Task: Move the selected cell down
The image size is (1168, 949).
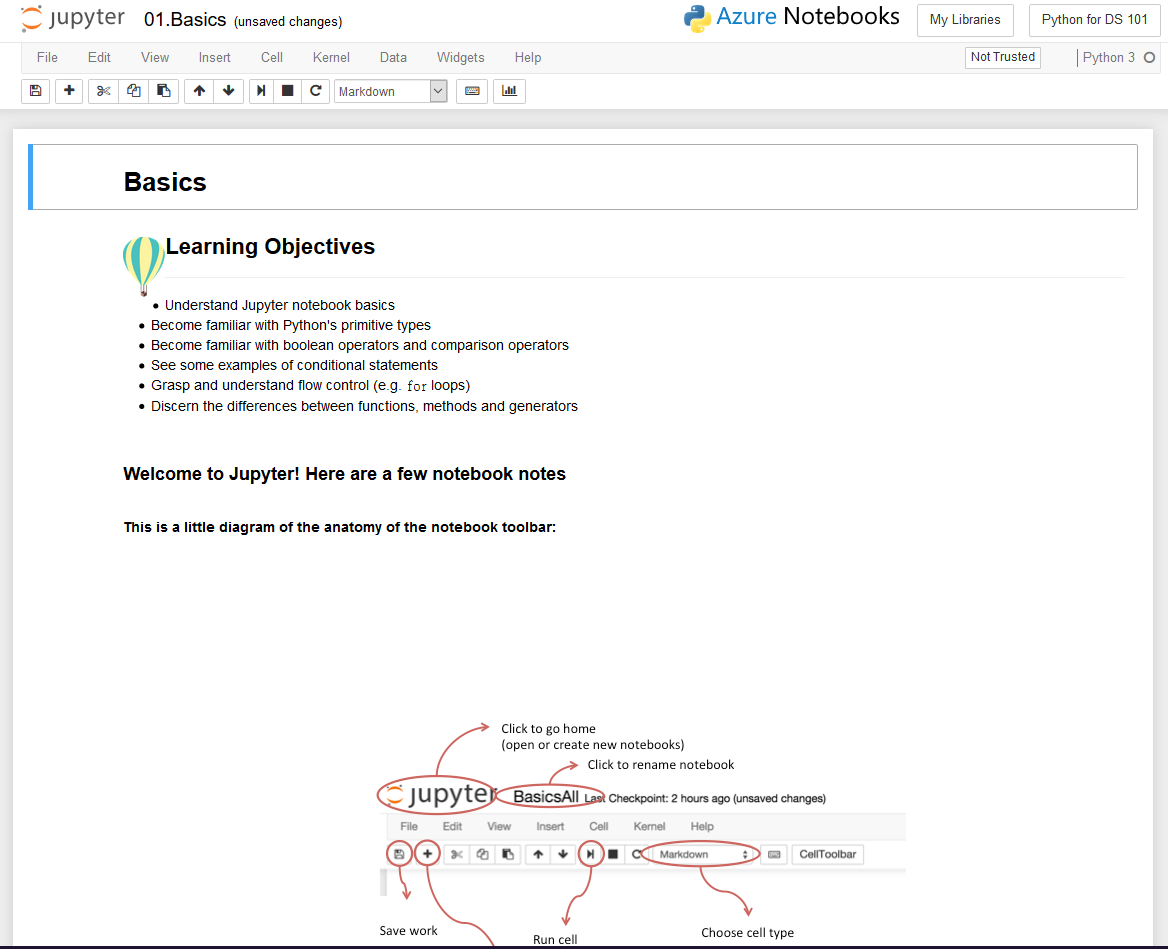Action: 228,91
